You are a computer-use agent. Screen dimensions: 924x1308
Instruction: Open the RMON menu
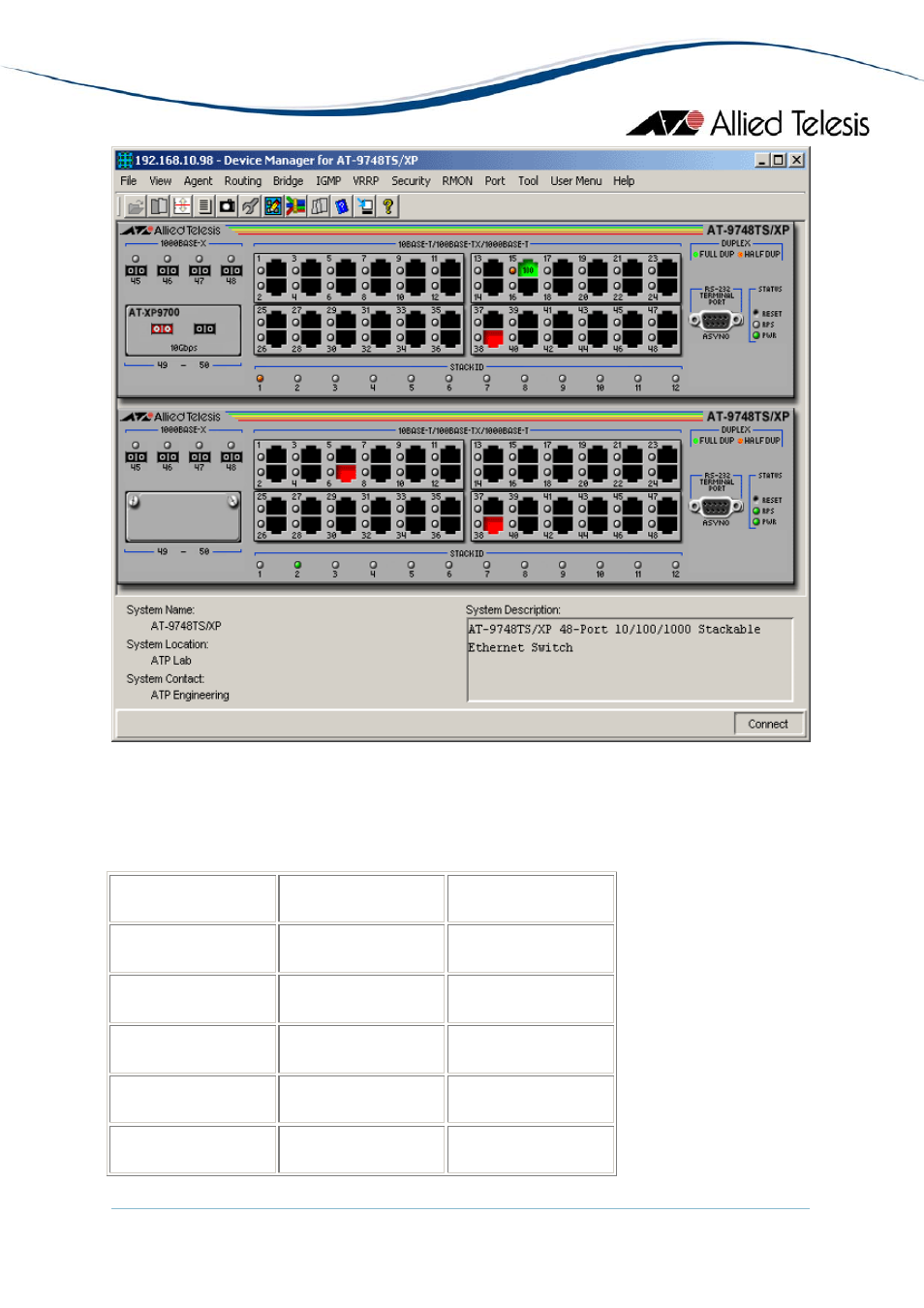[457, 181]
